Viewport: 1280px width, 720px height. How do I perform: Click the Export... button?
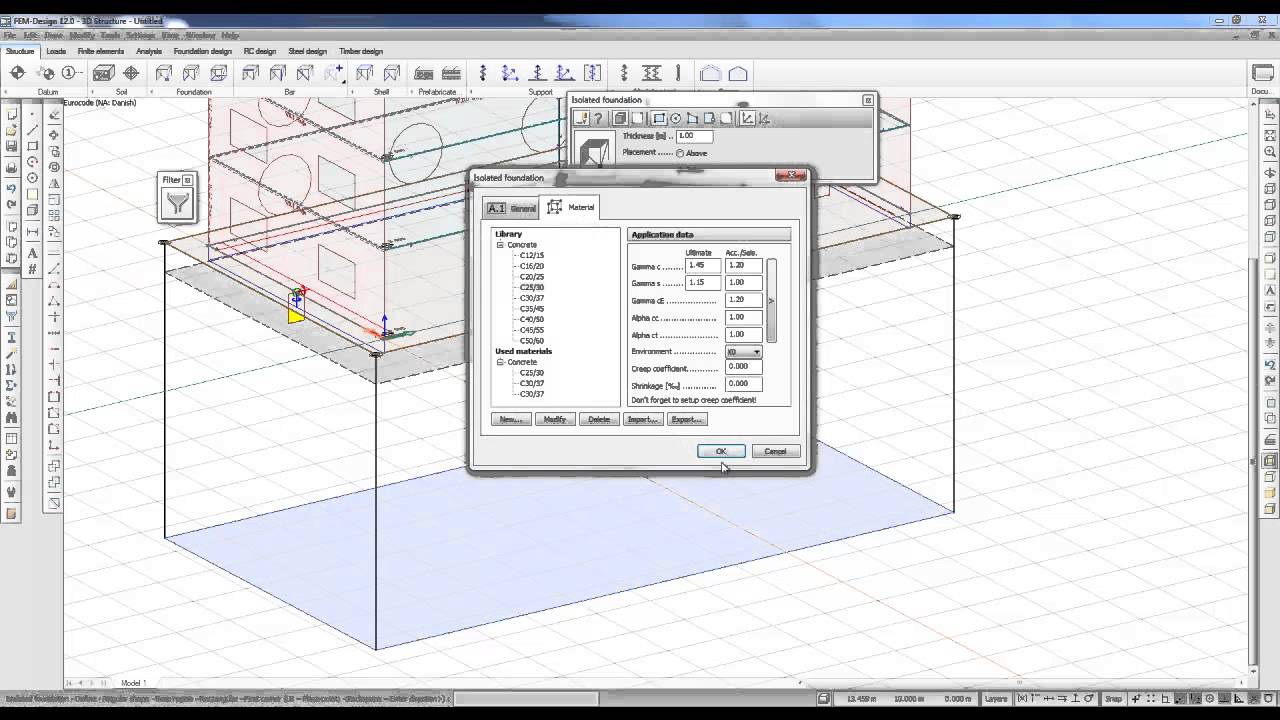point(687,419)
